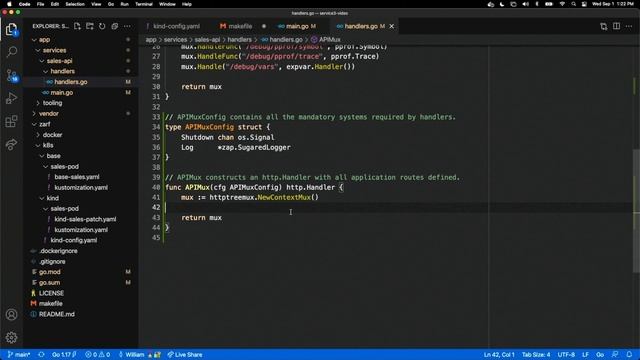Click the main branch indicator in status bar
This screenshot has height=360, width=640.
[x=19, y=355]
